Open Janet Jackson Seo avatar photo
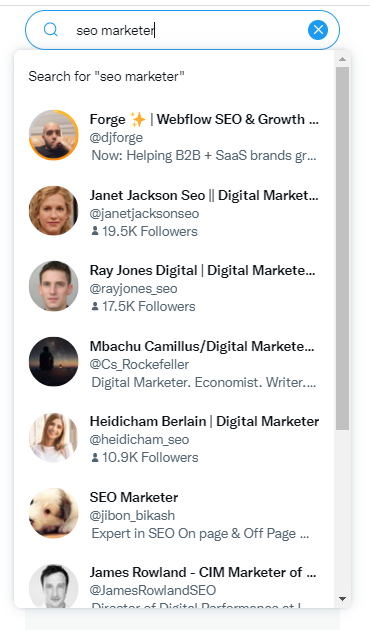The image size is (370, 630). (x=54, y=211)
